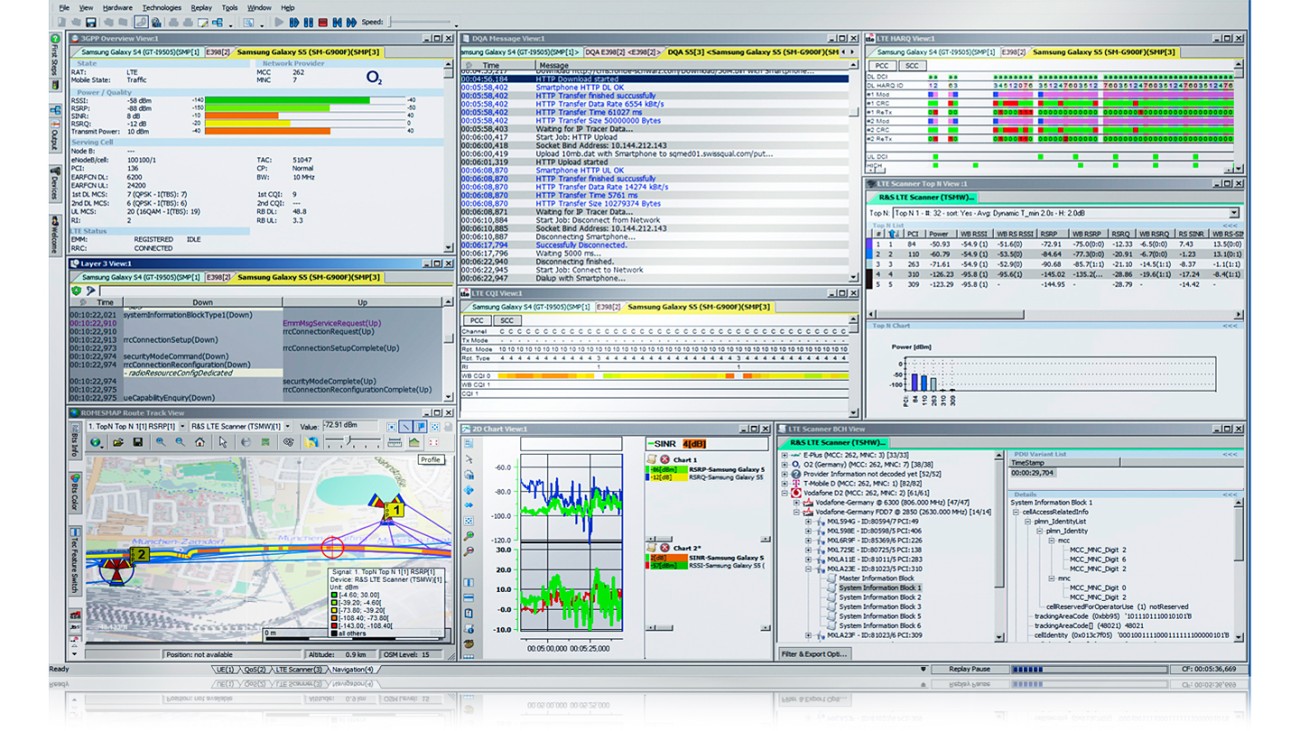Expand System Information Block 2 in BCH view

tap(880, 597)
